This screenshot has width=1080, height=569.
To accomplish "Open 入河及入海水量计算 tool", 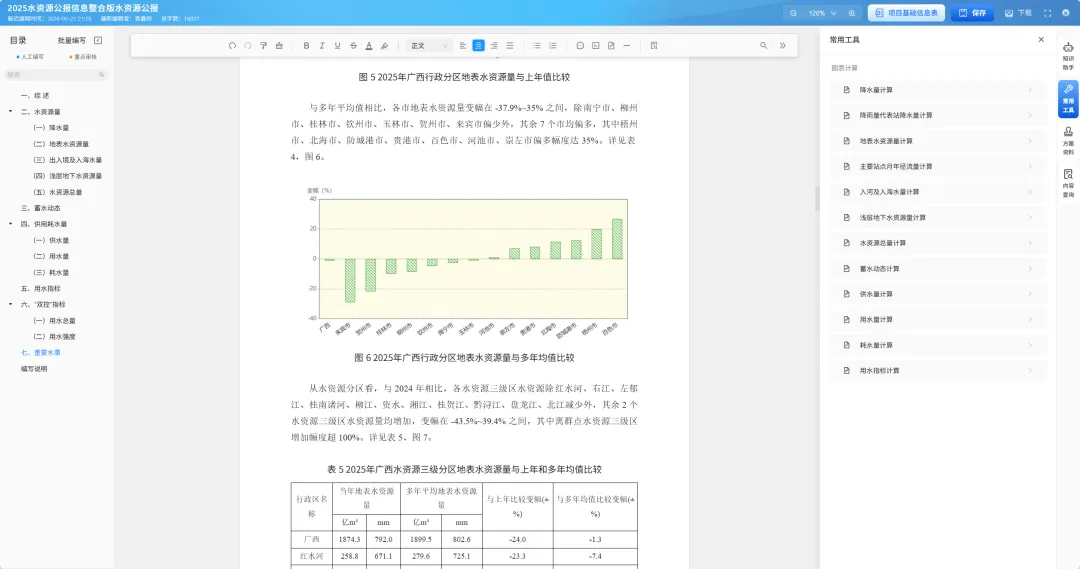I will [938, 192].
